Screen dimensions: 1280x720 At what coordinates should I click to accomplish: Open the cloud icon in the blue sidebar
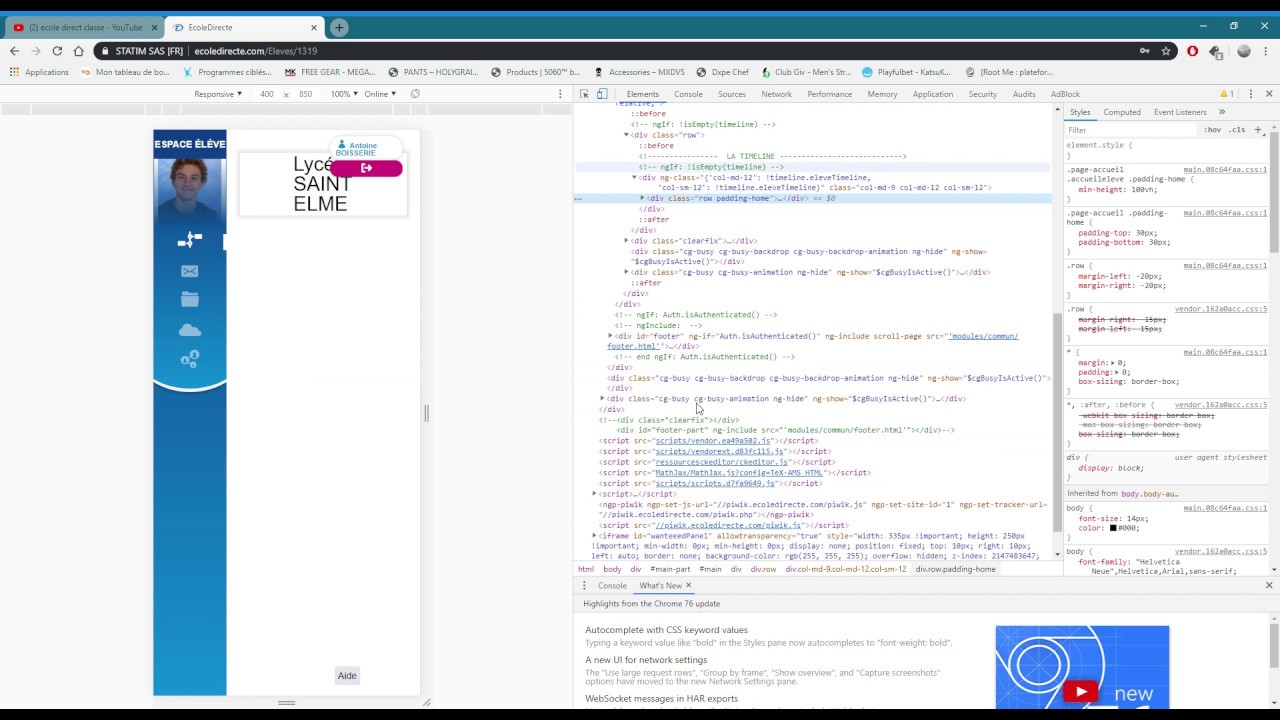[189, 330]
